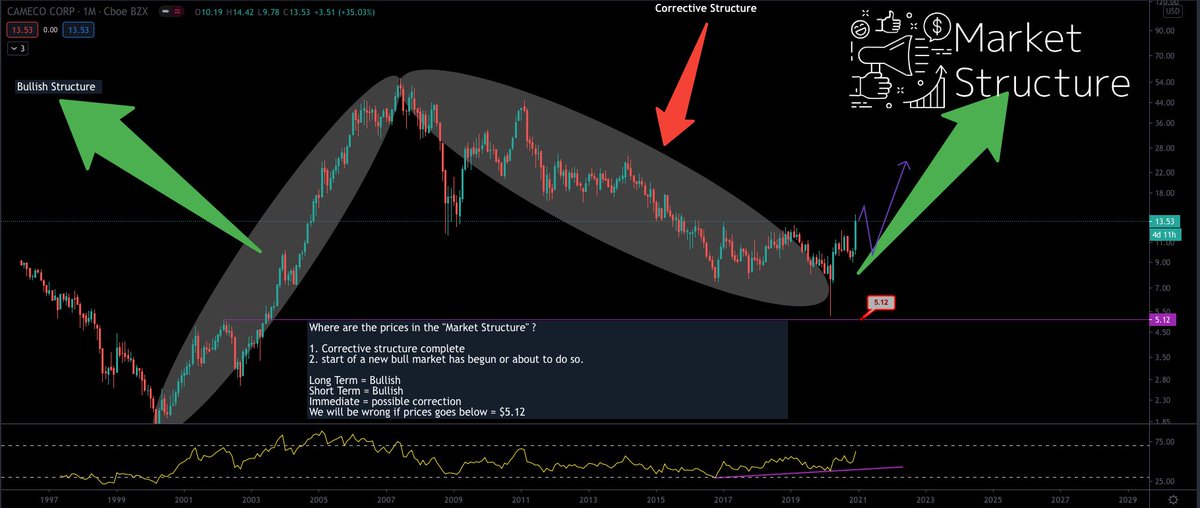Select the Bullish Structure text label
This screenshot has height=508, width=1200.
(x=57, y=87)
